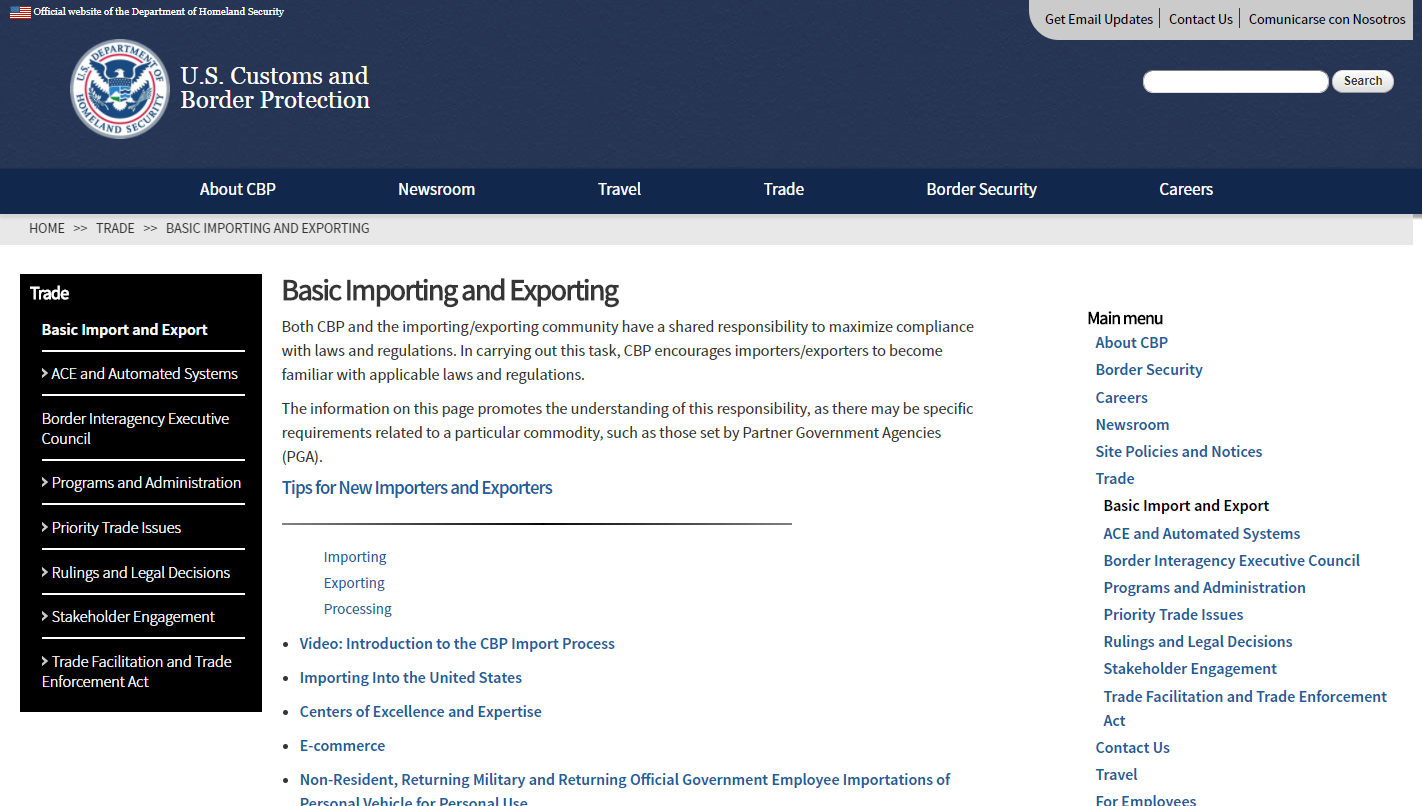The height and width of the screenshot is (806, 1422).
Task: Open Border Interagency Executive Council in black sidebar
Action: click(136, 428)
